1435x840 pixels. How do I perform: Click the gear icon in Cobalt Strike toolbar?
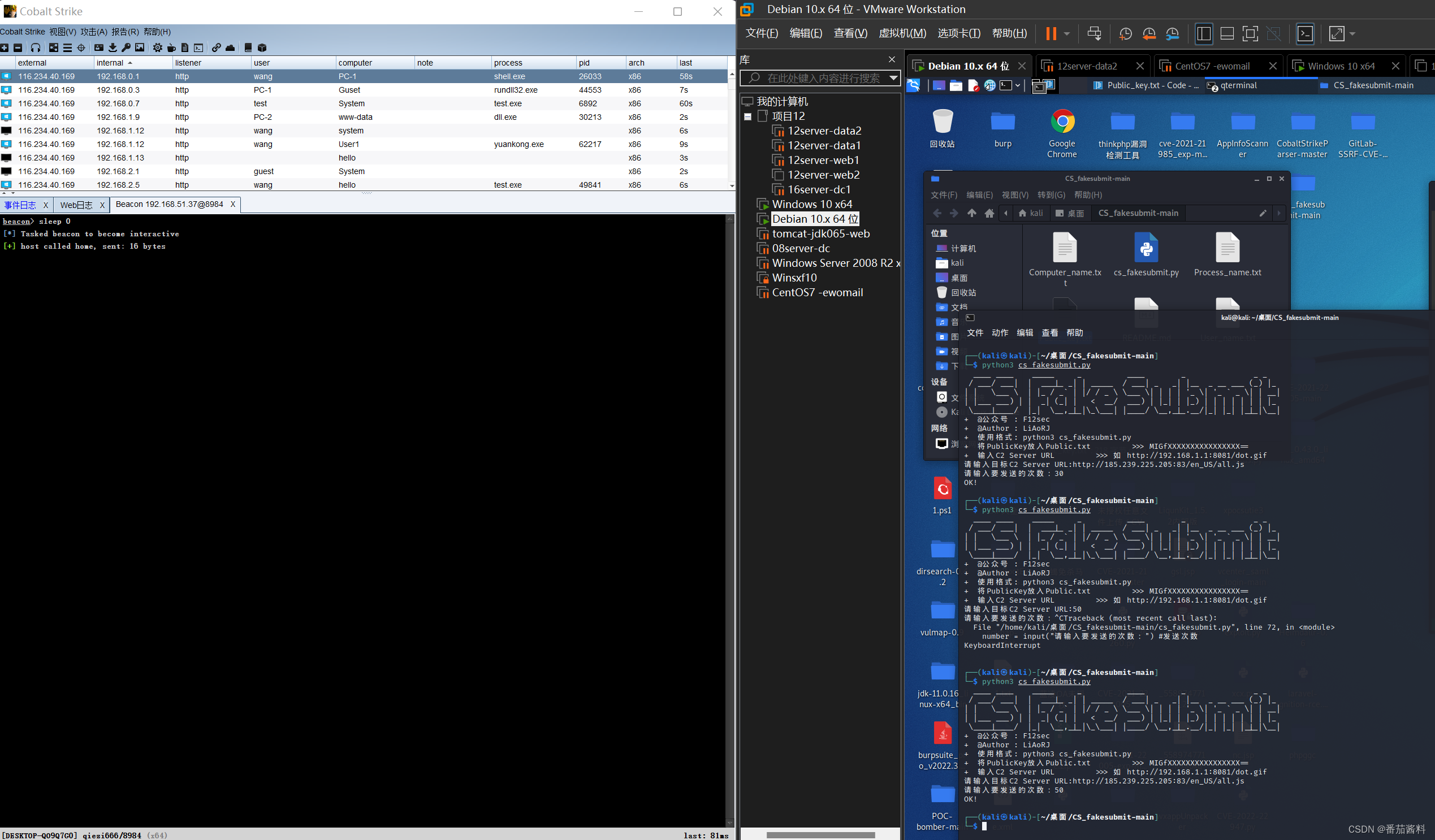tap(158, 48)
